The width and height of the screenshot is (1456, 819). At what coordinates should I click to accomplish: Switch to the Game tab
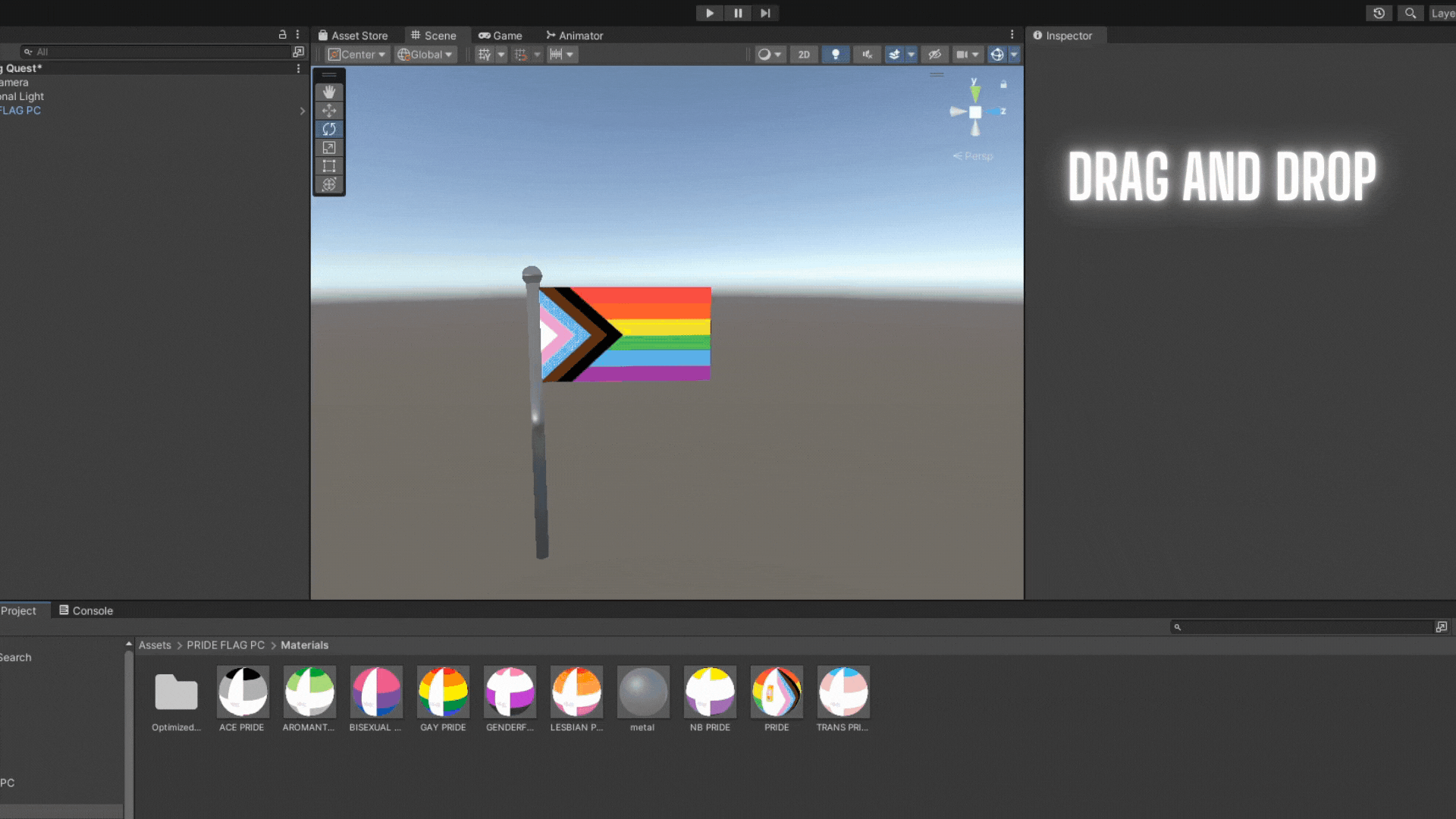(500, 36)
